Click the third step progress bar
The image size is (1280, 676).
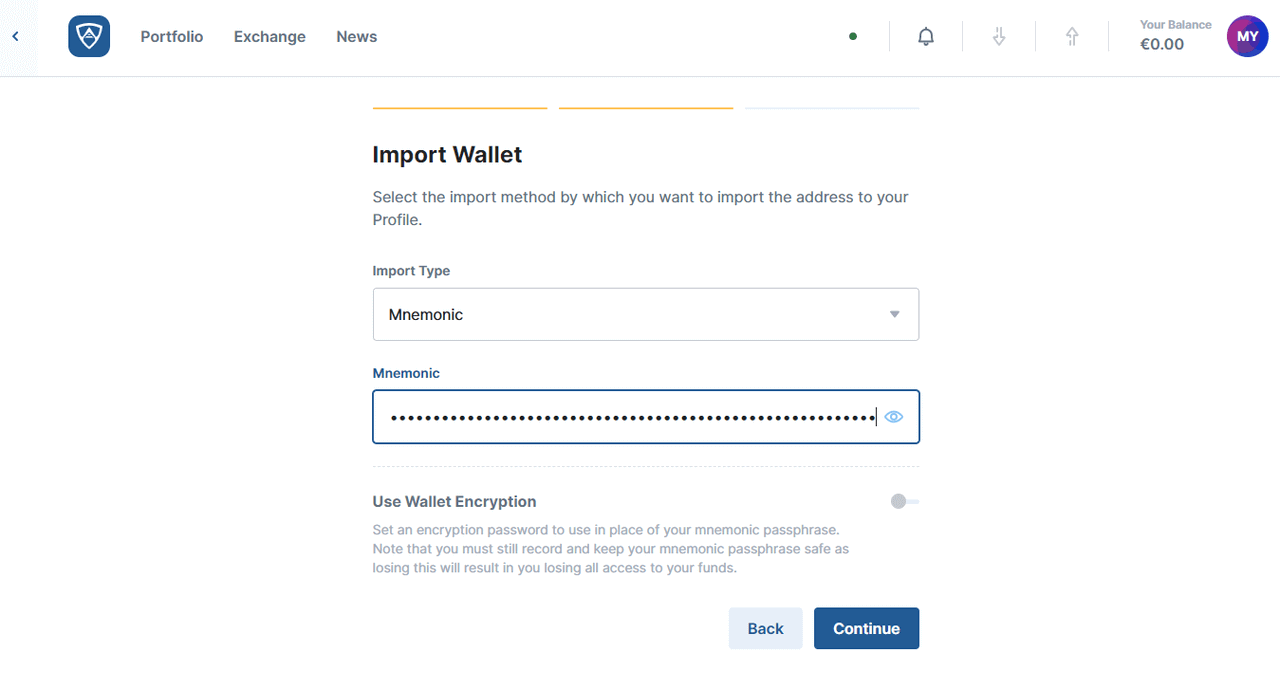point(832,108)
